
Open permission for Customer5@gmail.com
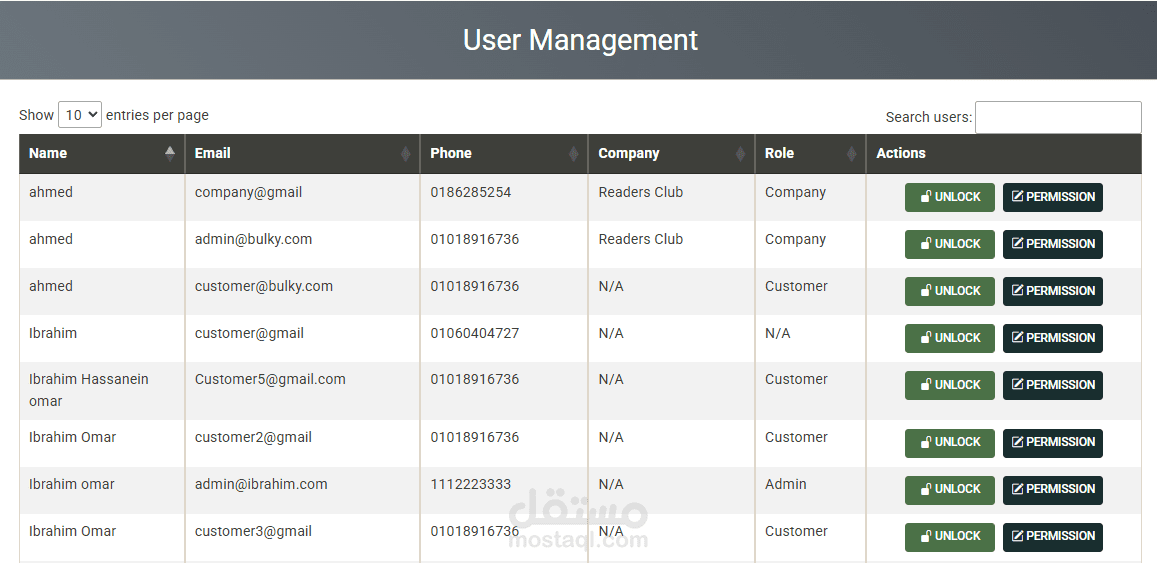[x=1052, y=385]
